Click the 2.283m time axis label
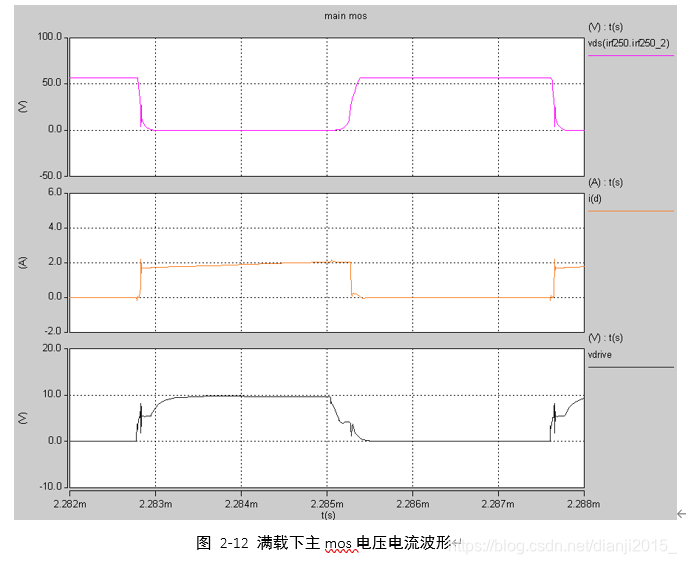The width and height of the screenshot is (686, 564). (156, 504)
